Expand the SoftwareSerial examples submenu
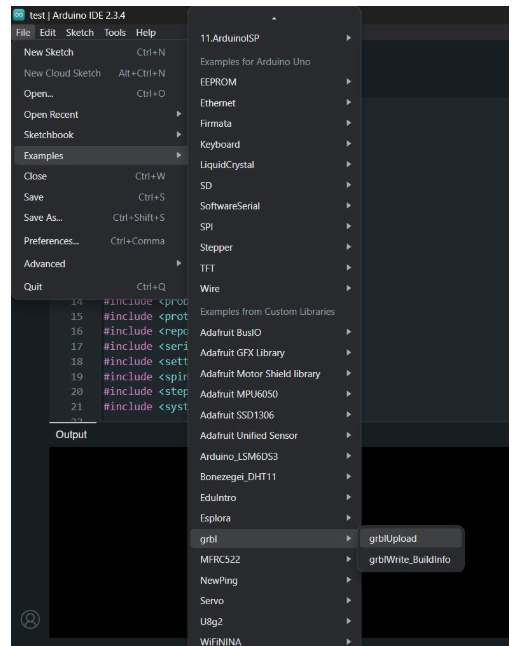 coord(274,206)
